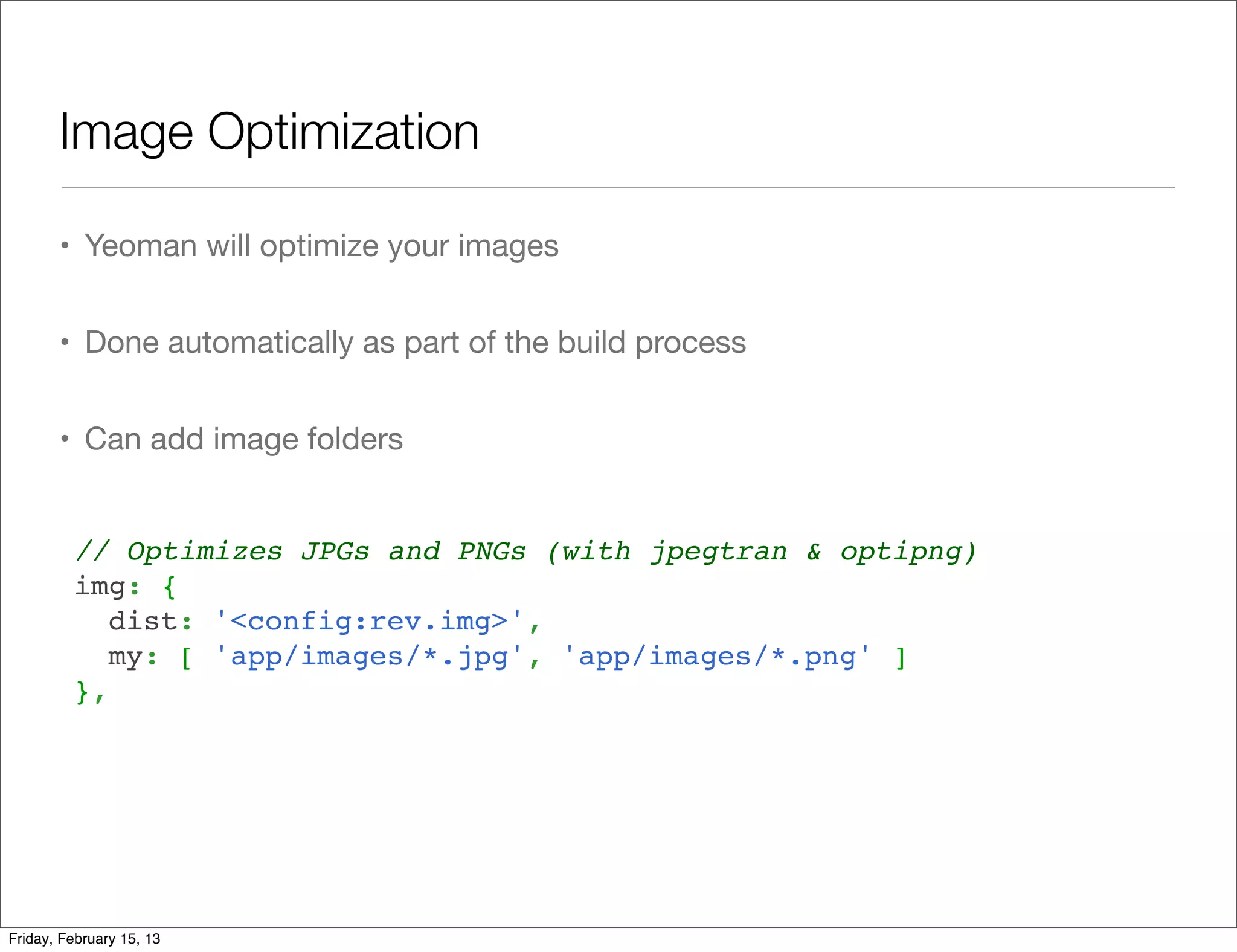Click the comment '// Optimizes JPGs and PNGs'
1237x952 pixels.
[301, 552]
